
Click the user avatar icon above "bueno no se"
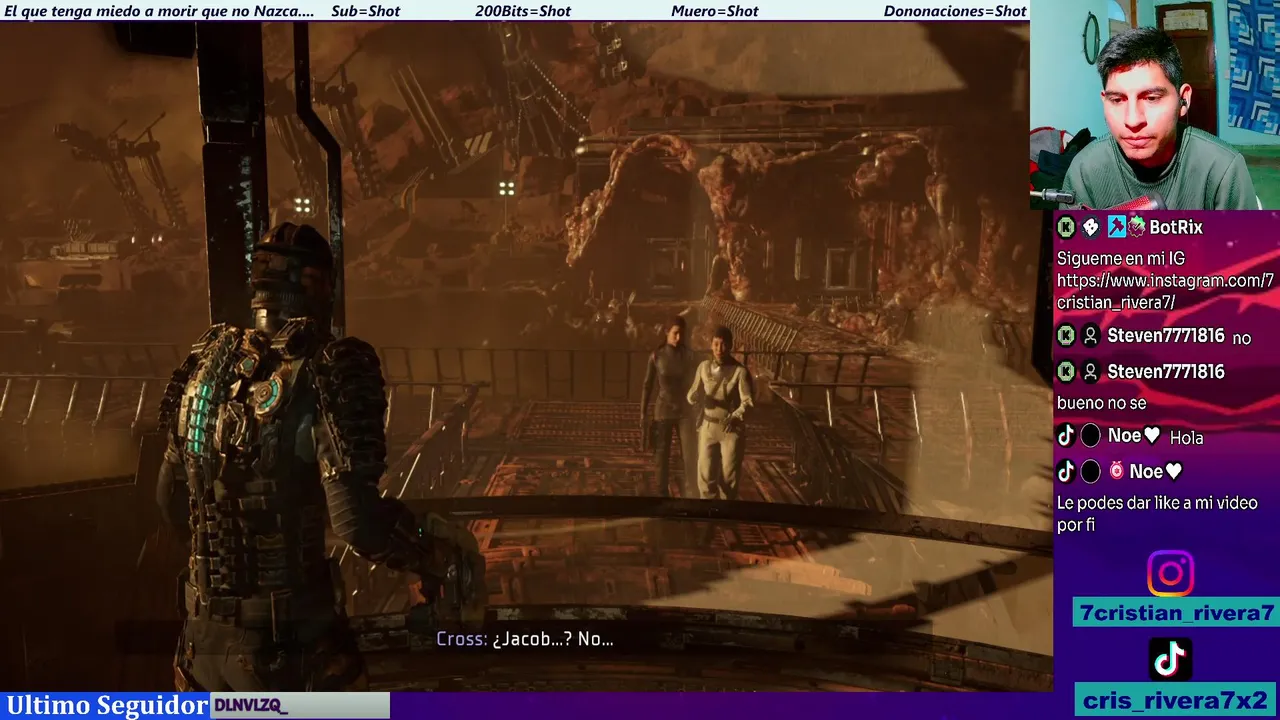click(x=1091, y=372)
